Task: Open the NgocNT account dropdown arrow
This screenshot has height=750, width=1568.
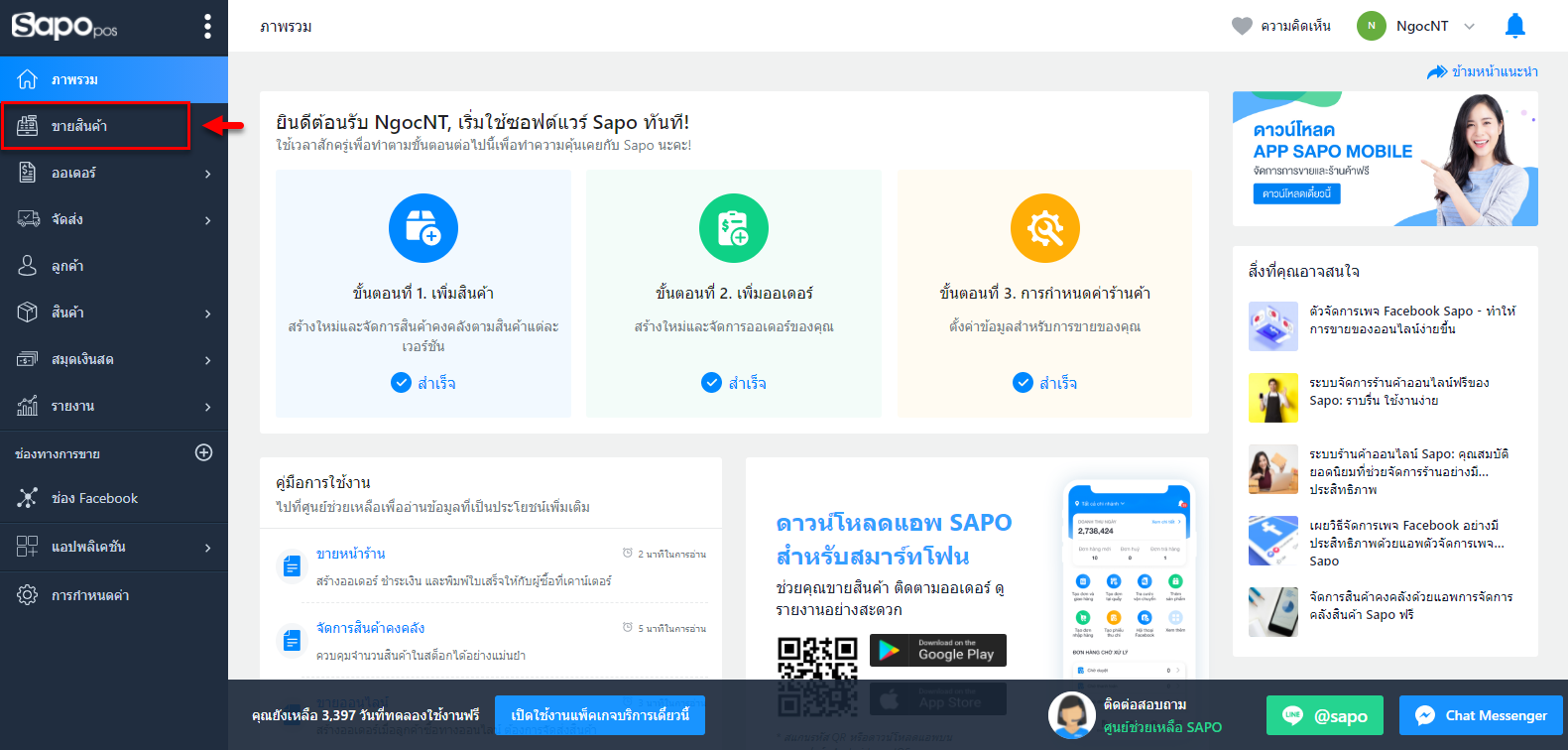Action: point(1470,27)
